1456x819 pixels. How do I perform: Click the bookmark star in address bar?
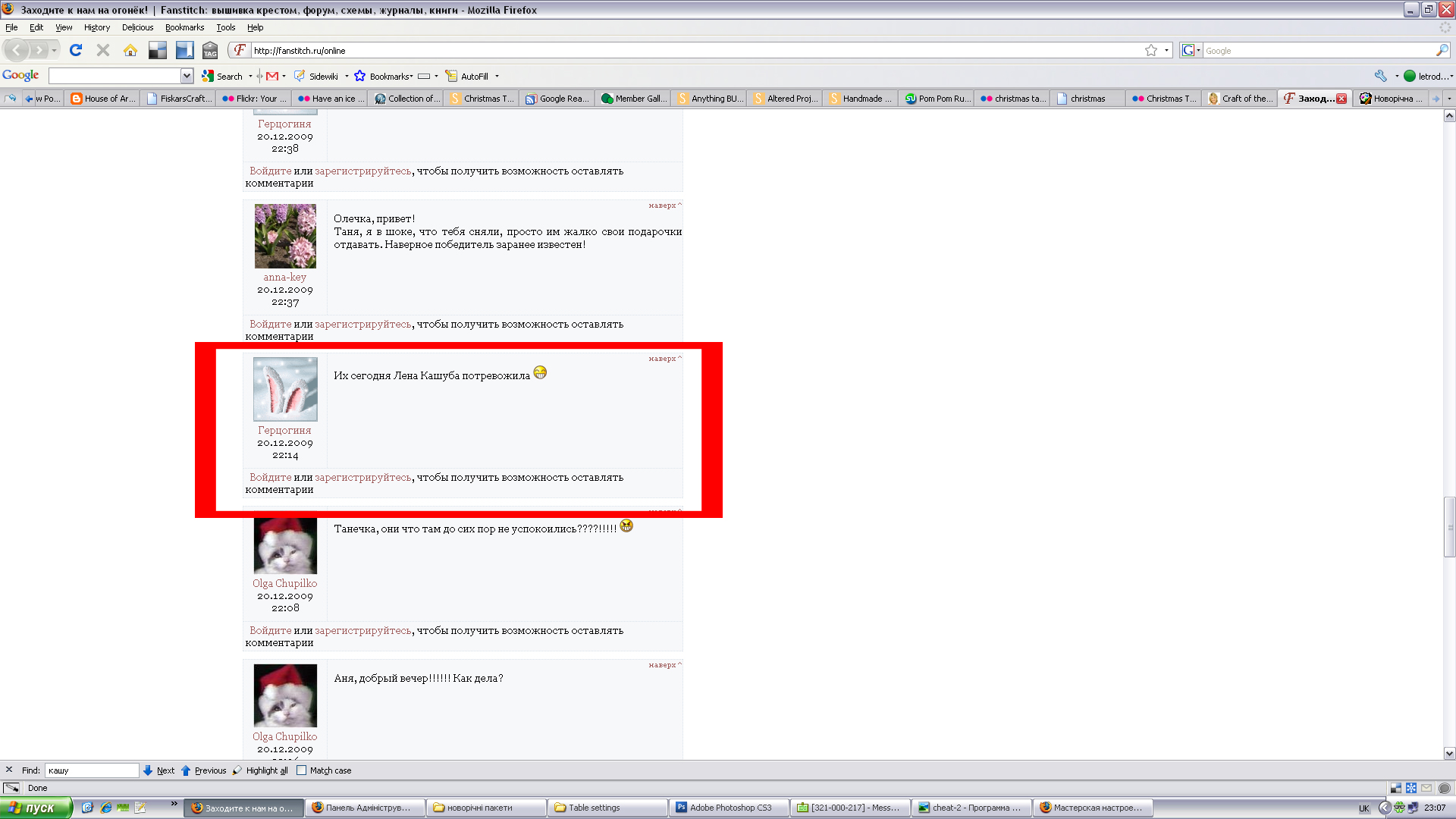coord(1151,50)
